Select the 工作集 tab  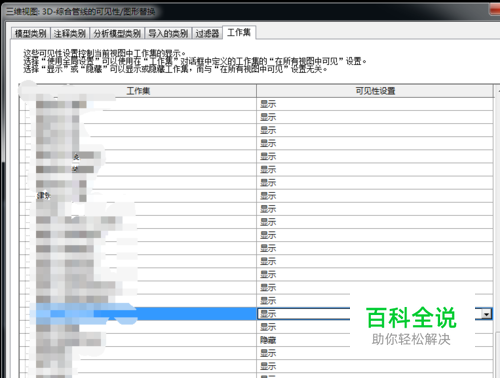click(239, 32)
